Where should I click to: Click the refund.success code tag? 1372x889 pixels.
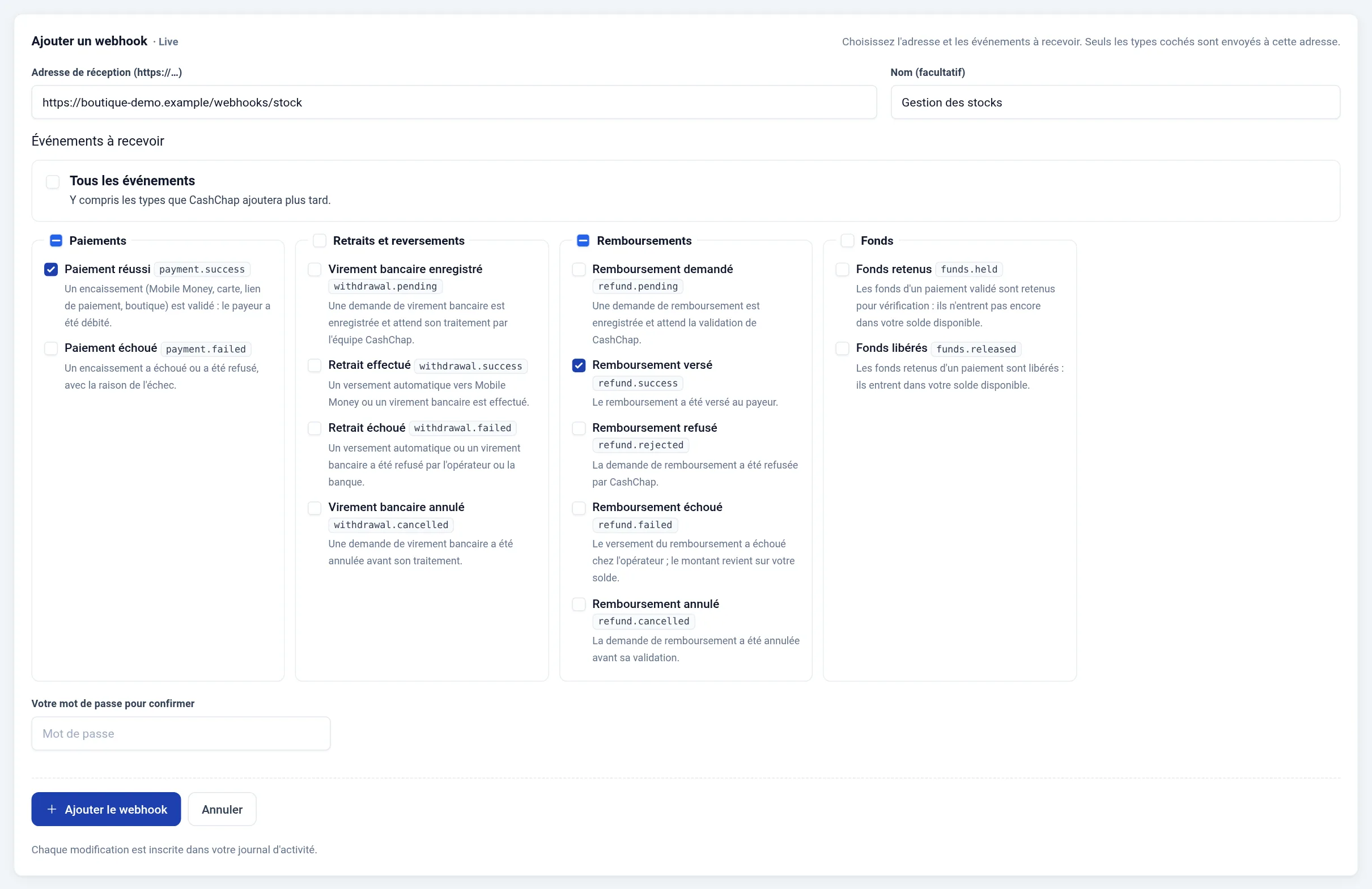(638, 383)
